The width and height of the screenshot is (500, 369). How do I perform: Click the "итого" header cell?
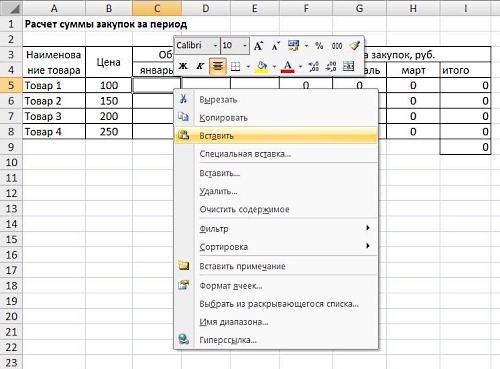[465, 70]
